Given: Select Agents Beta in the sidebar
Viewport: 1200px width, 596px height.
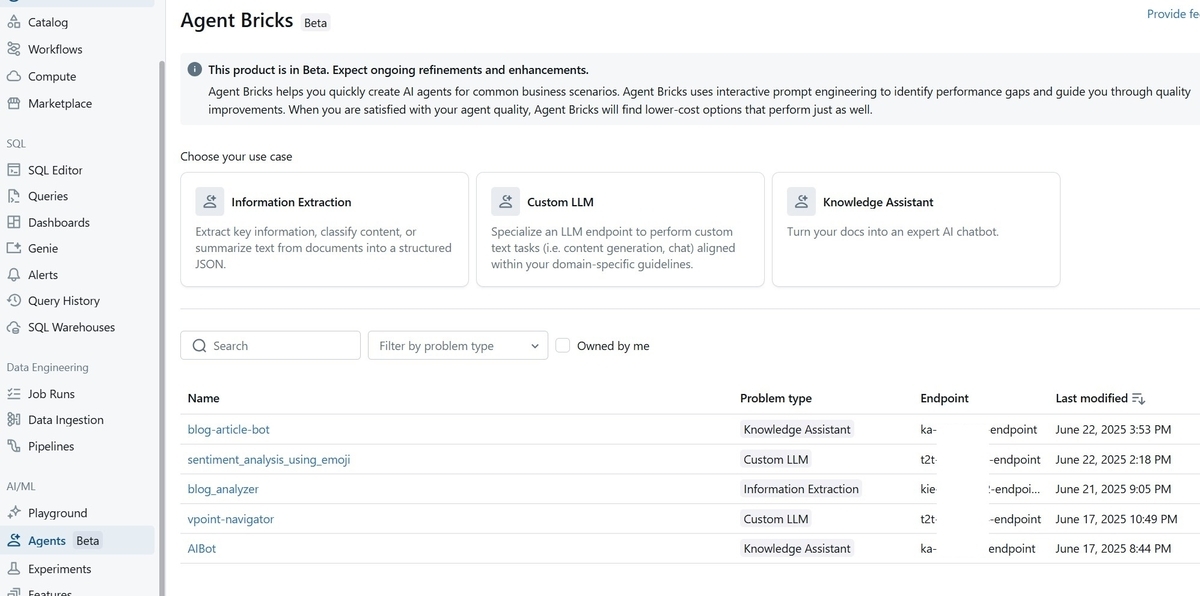Looking at the screenshot, I should (x=78, y=541).
